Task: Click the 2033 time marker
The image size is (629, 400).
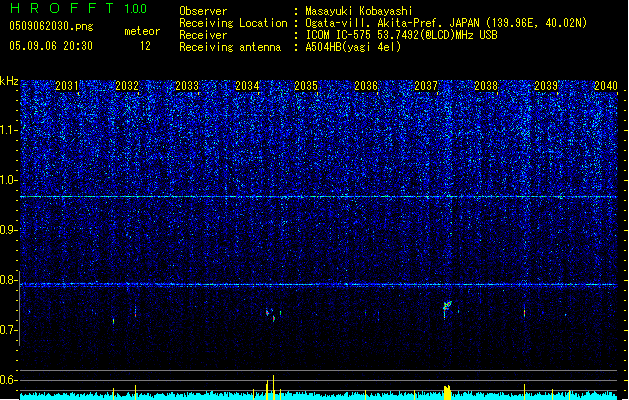Action: coord(187,86)
